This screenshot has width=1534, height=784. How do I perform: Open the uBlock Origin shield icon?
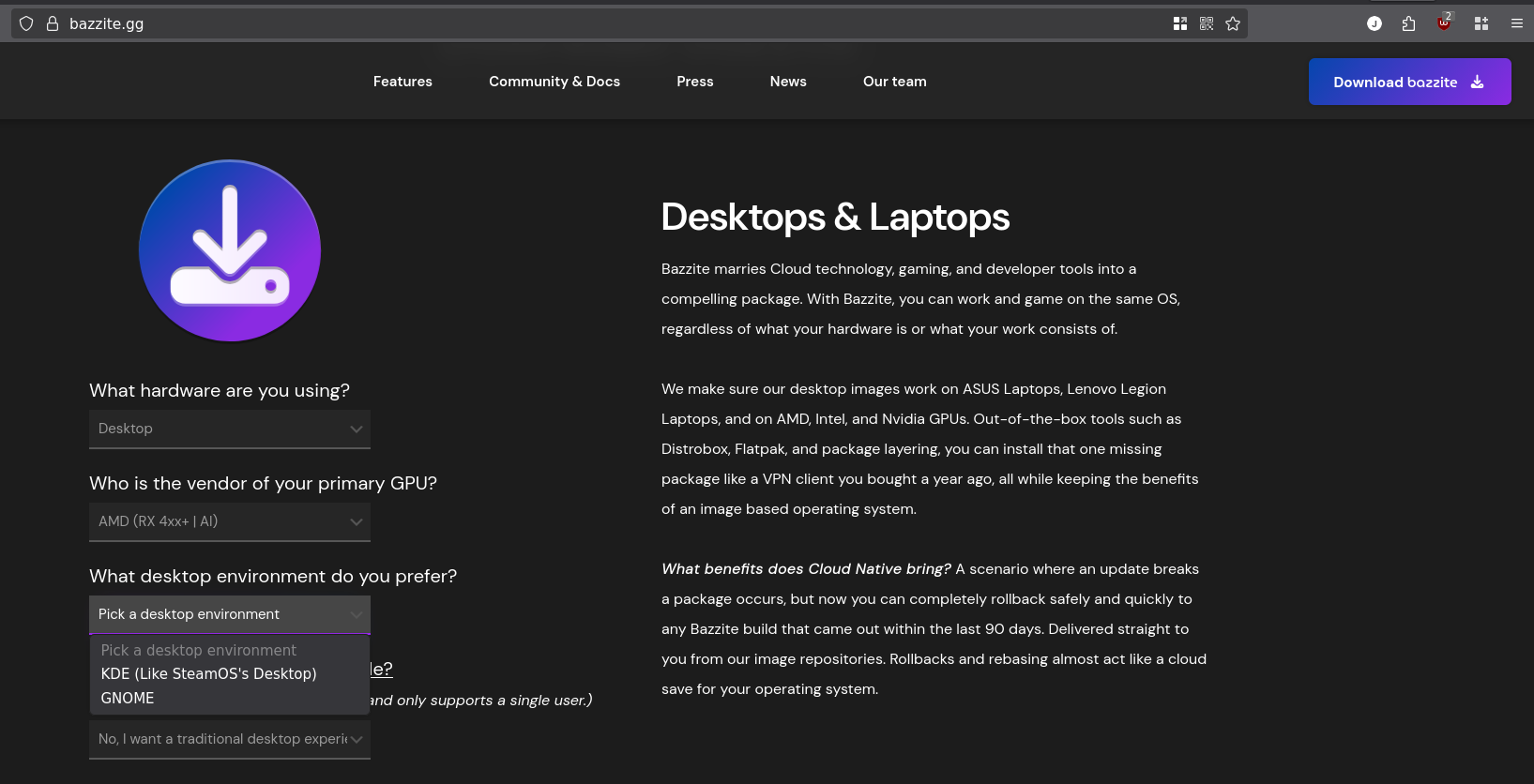coord(1444,23)
